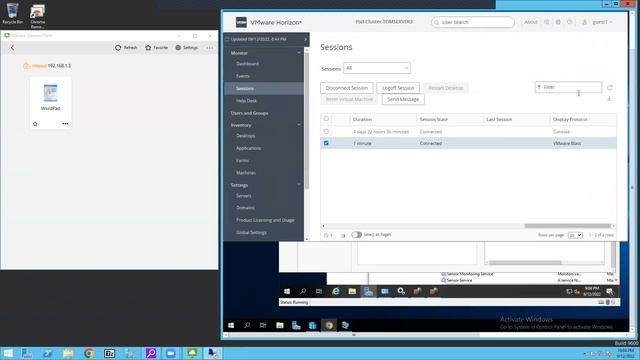Open Domains under Settings
The image size is (640, 360).
(x=245, y=208)
